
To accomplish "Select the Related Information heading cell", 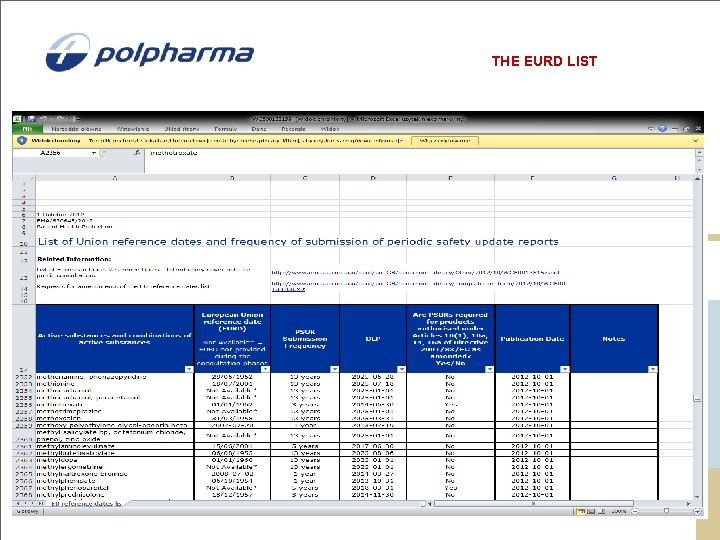I will 74,259.
